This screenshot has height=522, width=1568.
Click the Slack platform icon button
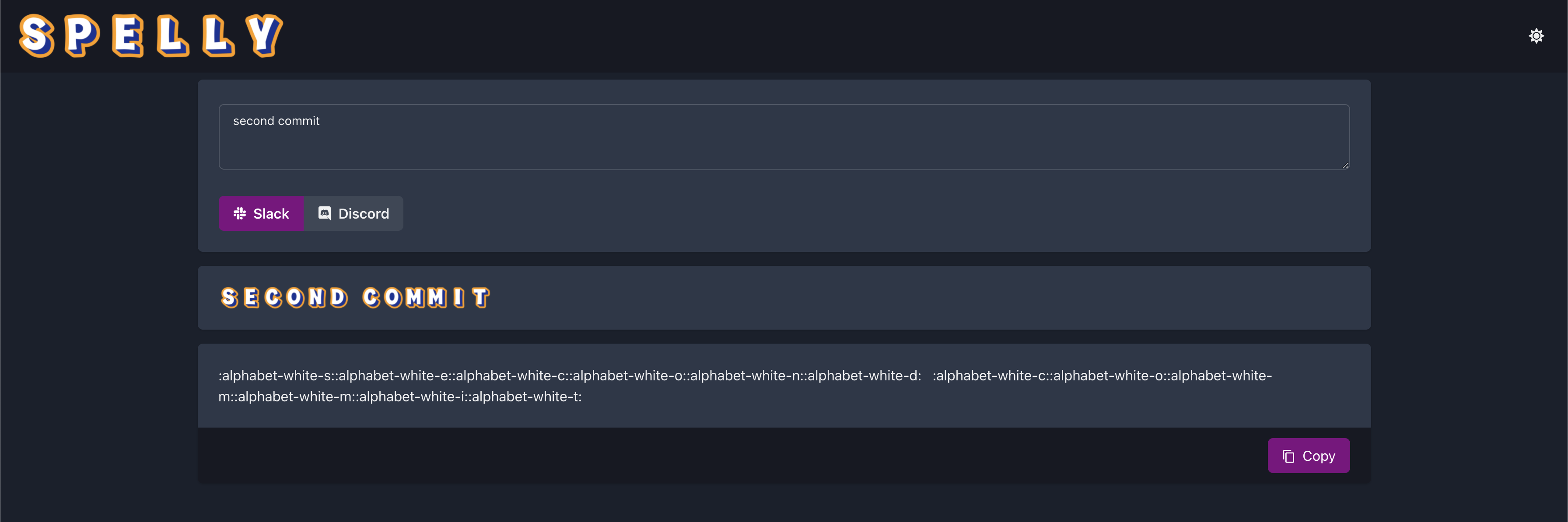pyautogui.click(x=261, y=213)
